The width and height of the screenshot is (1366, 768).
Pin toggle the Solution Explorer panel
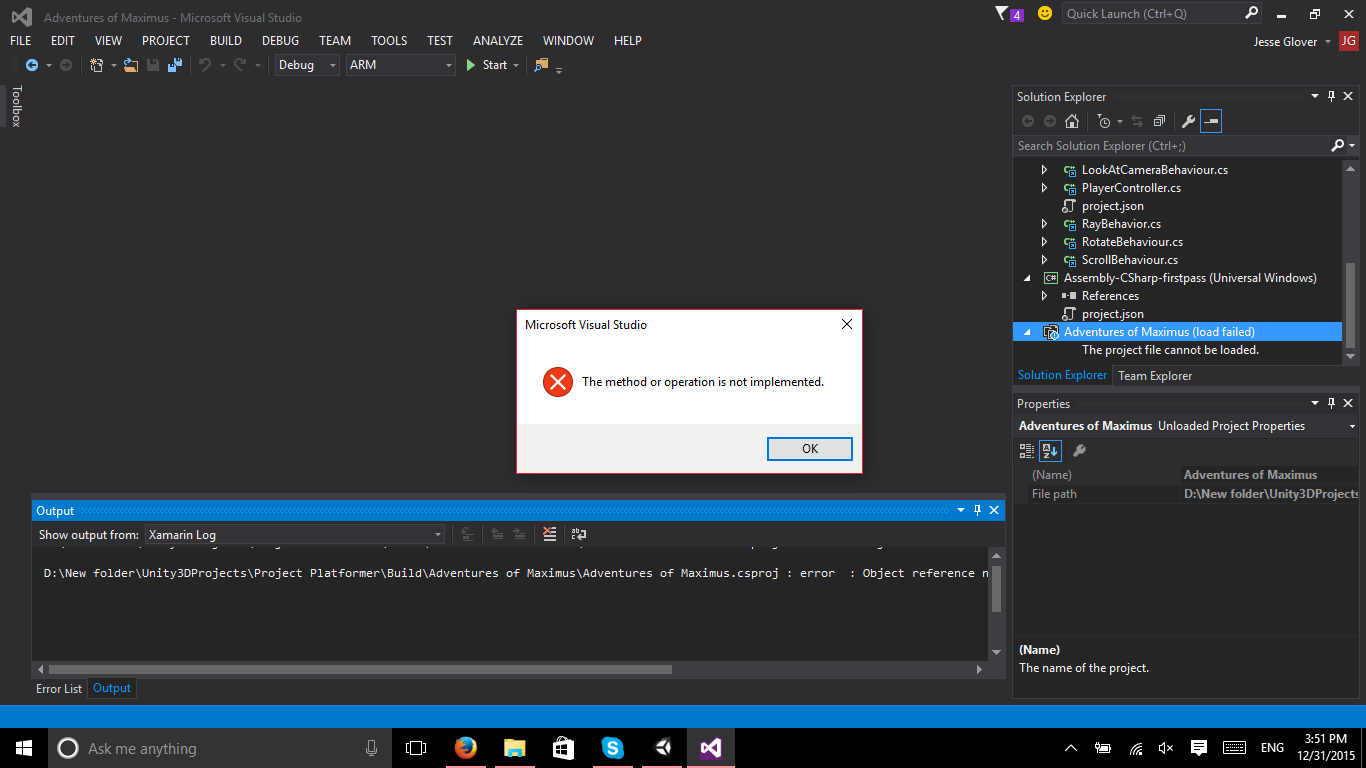[x=1332, y=97]
